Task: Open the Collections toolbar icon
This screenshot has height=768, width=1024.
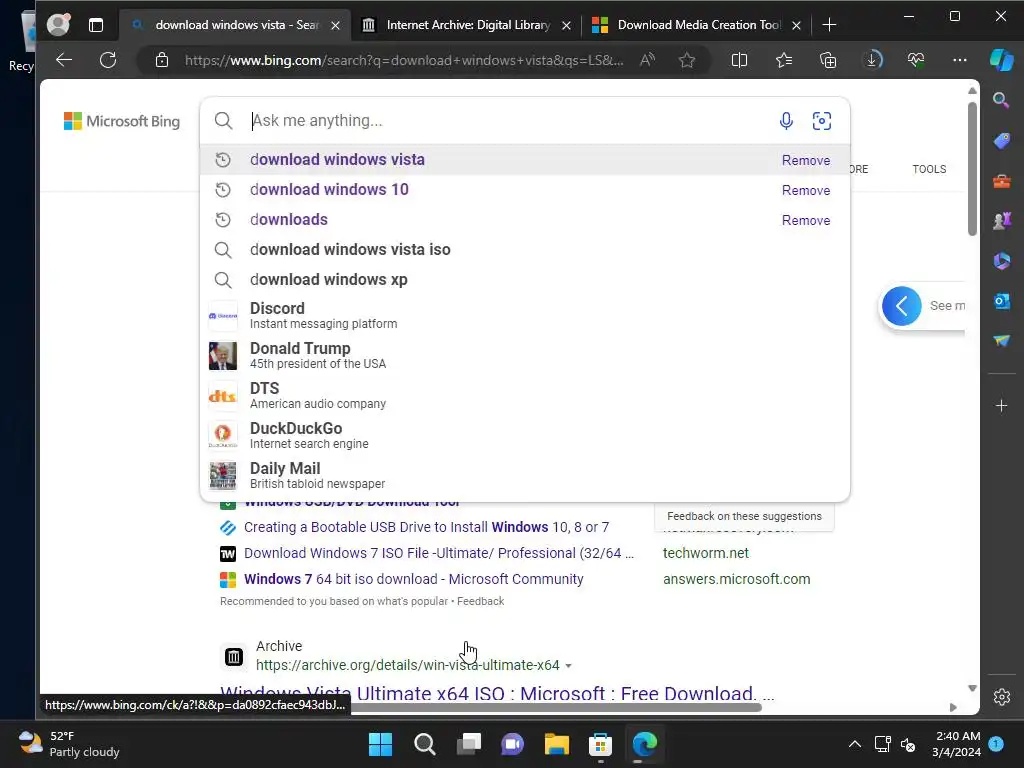Action: tap(827, 60)
